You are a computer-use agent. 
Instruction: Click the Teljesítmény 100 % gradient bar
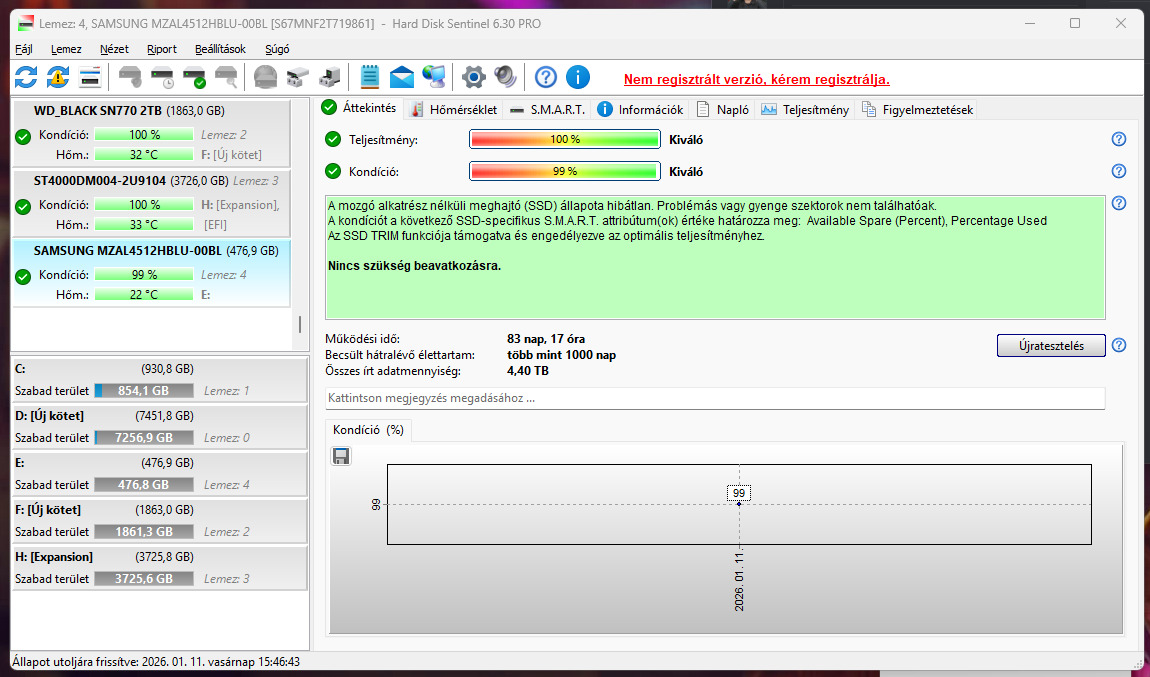565,139
